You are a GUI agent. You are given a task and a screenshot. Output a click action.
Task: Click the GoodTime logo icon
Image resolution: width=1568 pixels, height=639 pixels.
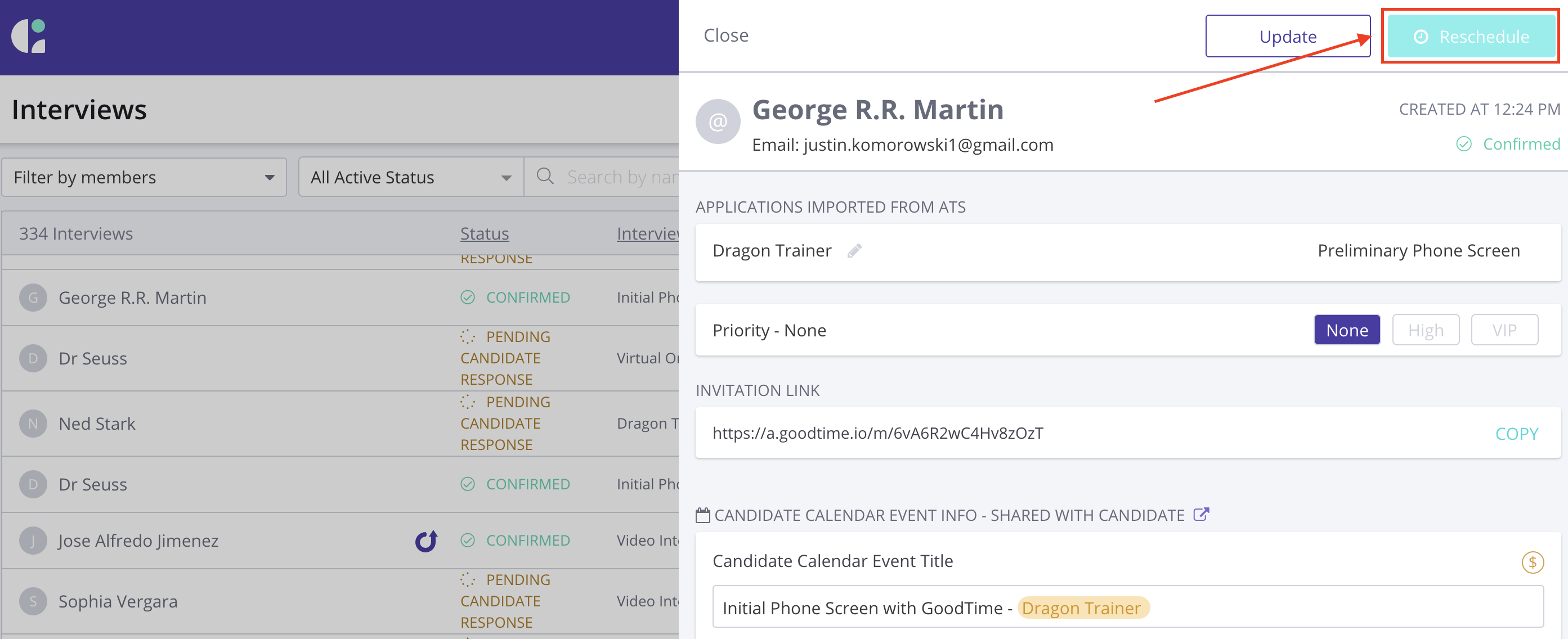29,36
